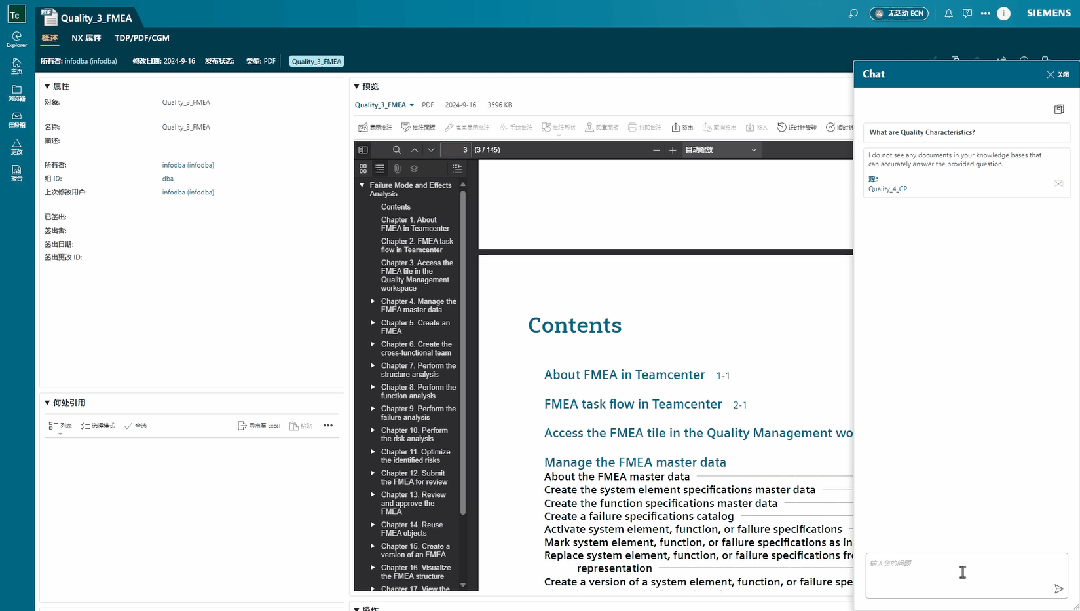Zoom in the PDF with plus
Screen dimensions: 1080x611
(x=672, y=149)
